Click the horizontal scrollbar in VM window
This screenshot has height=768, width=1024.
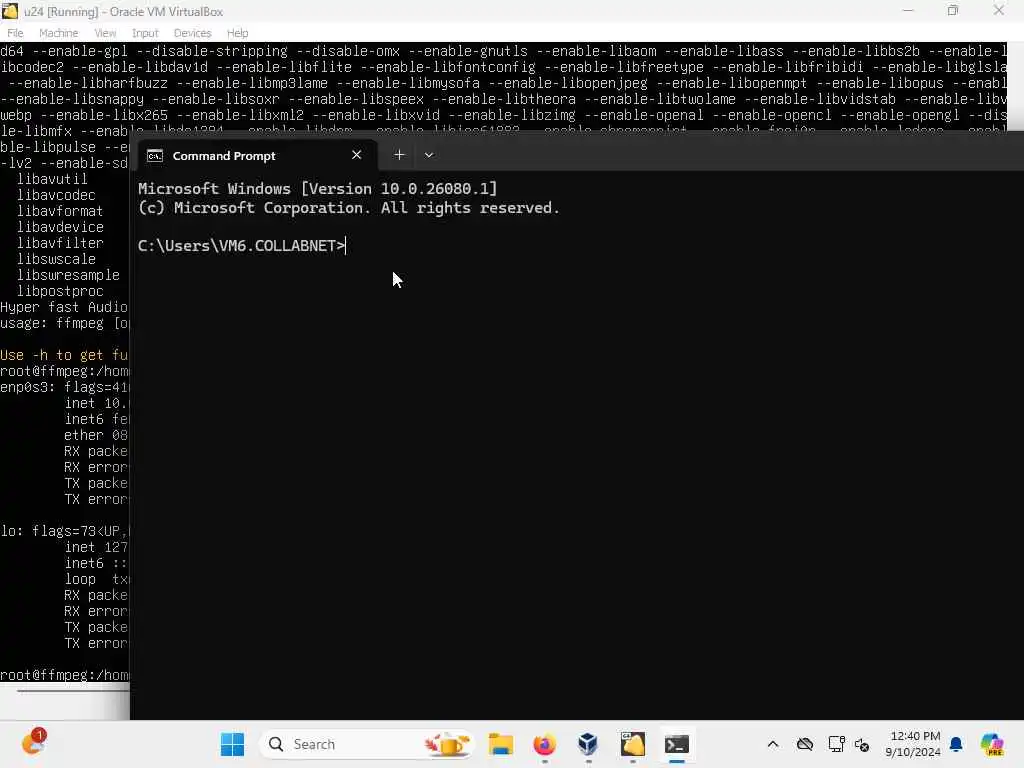(73, 690)
